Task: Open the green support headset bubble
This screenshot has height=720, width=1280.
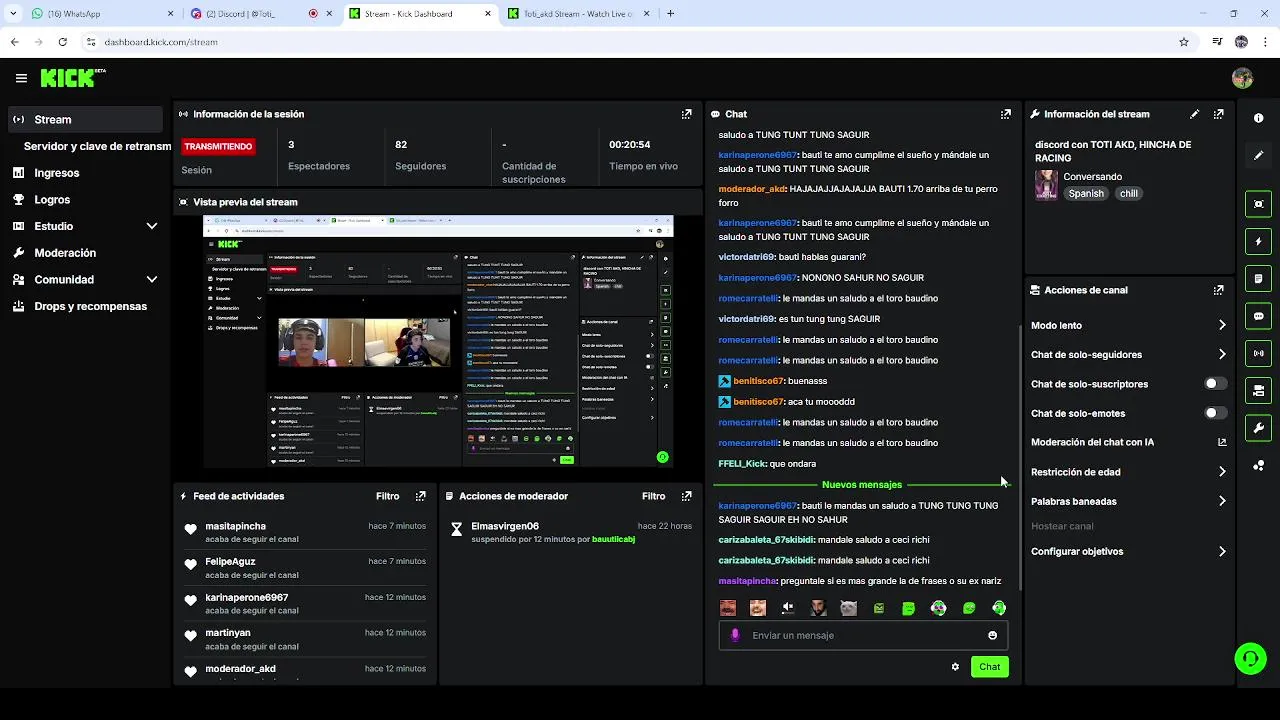Action: [x=1250, y=658]
